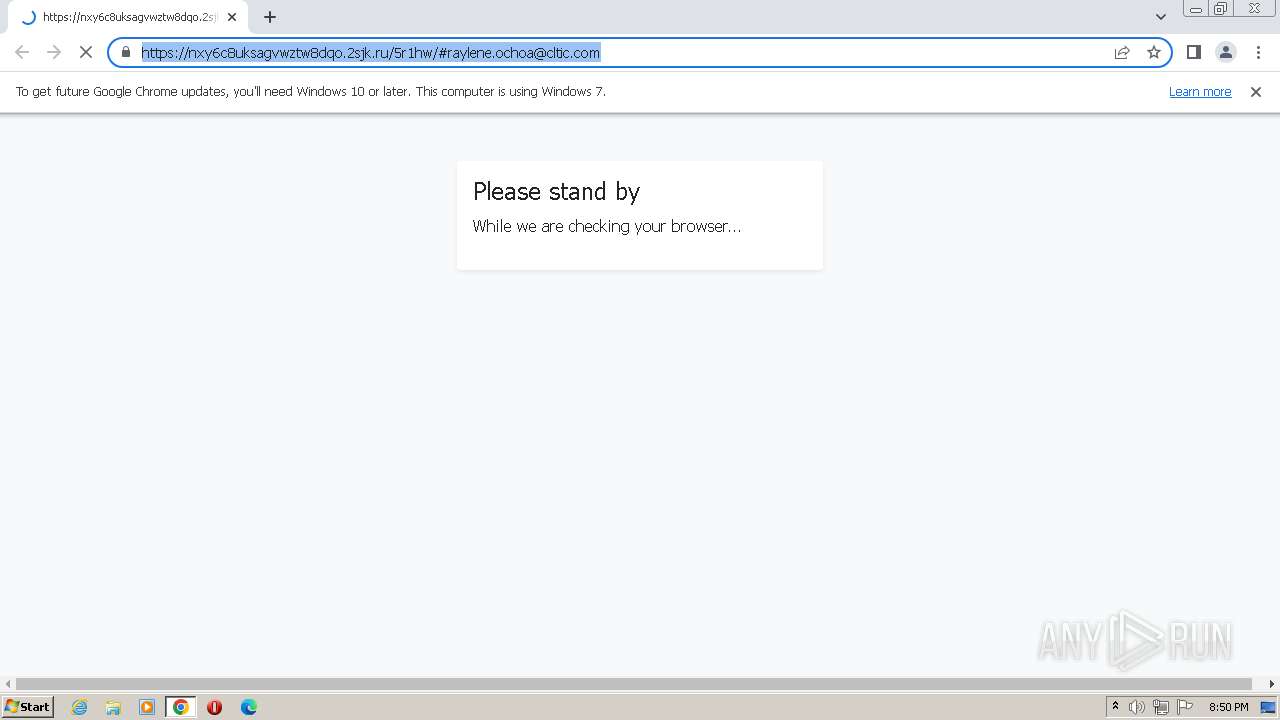Share this page icon in address bar

(1122, 52)
